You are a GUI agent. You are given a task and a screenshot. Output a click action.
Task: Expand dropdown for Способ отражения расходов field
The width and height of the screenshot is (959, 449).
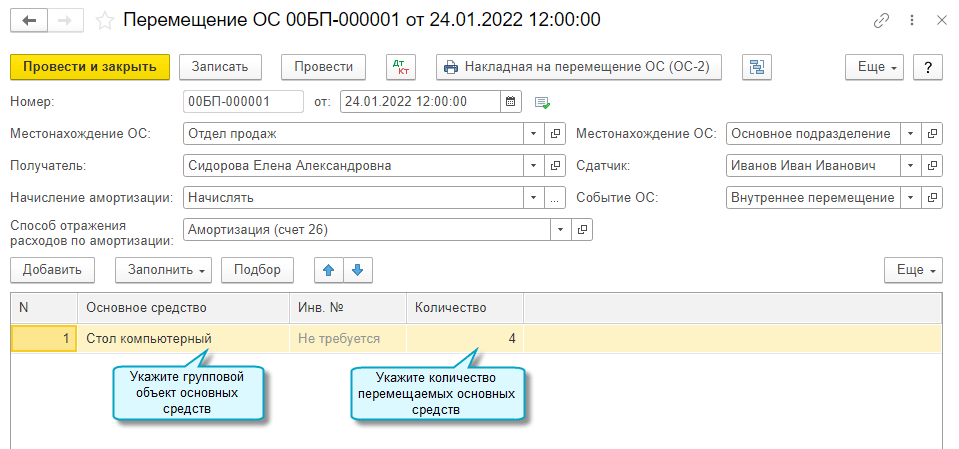pos(561,230)
